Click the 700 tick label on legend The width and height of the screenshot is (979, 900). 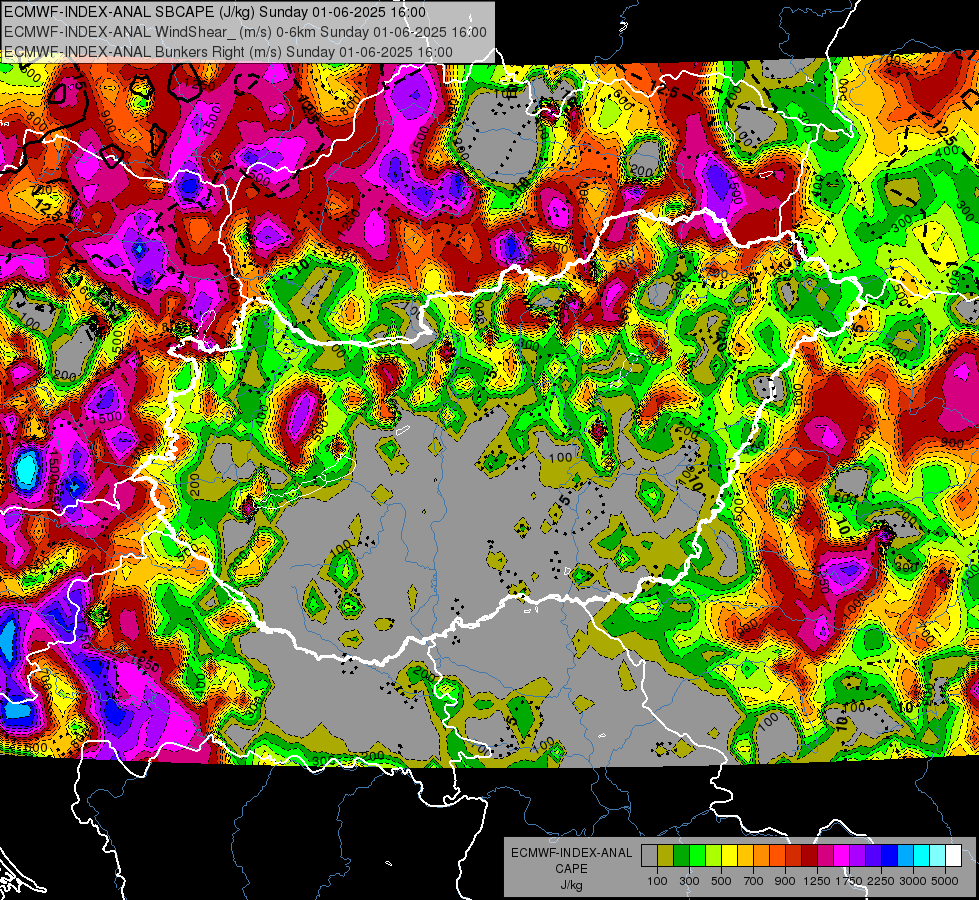754,881
